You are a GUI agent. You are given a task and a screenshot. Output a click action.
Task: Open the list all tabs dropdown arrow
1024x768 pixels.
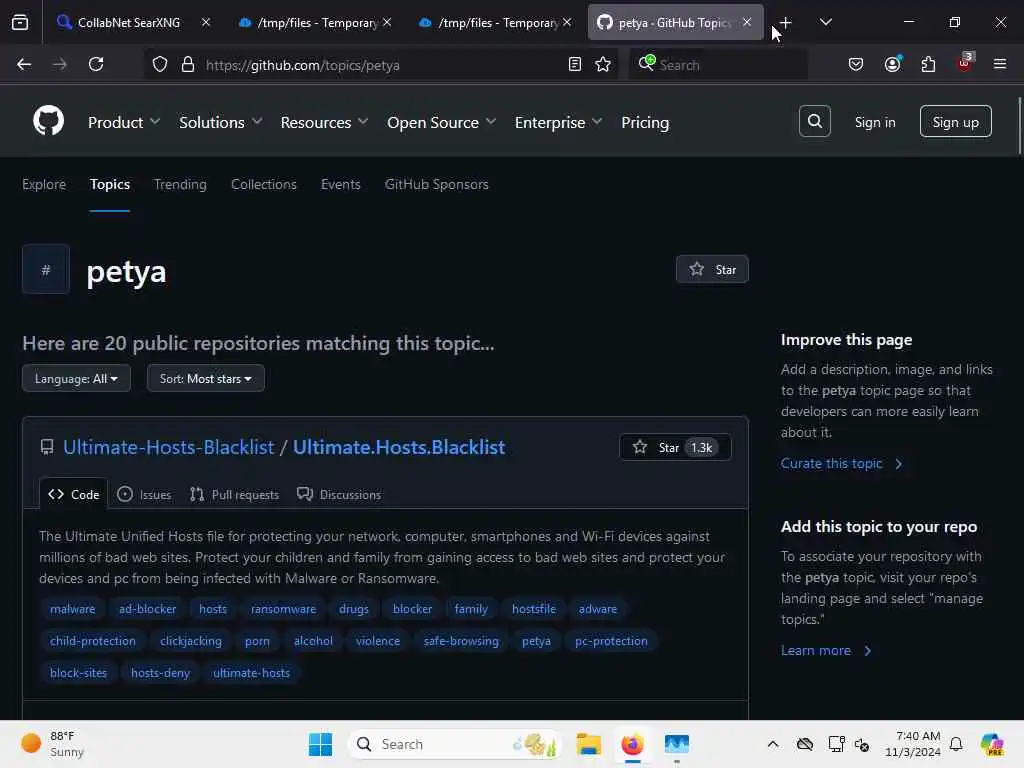coord(825,23)
